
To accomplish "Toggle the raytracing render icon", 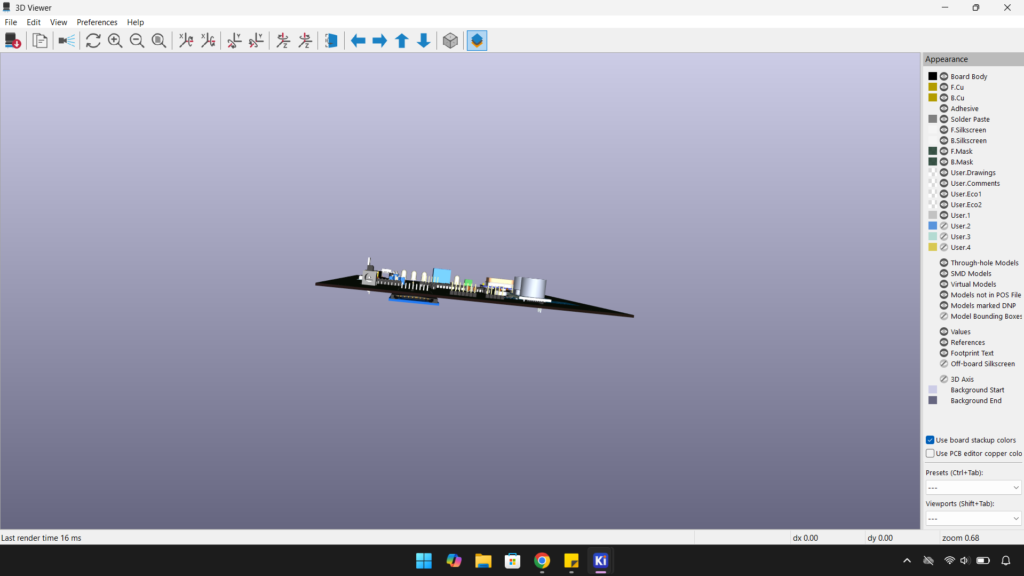I will point(67,40).
